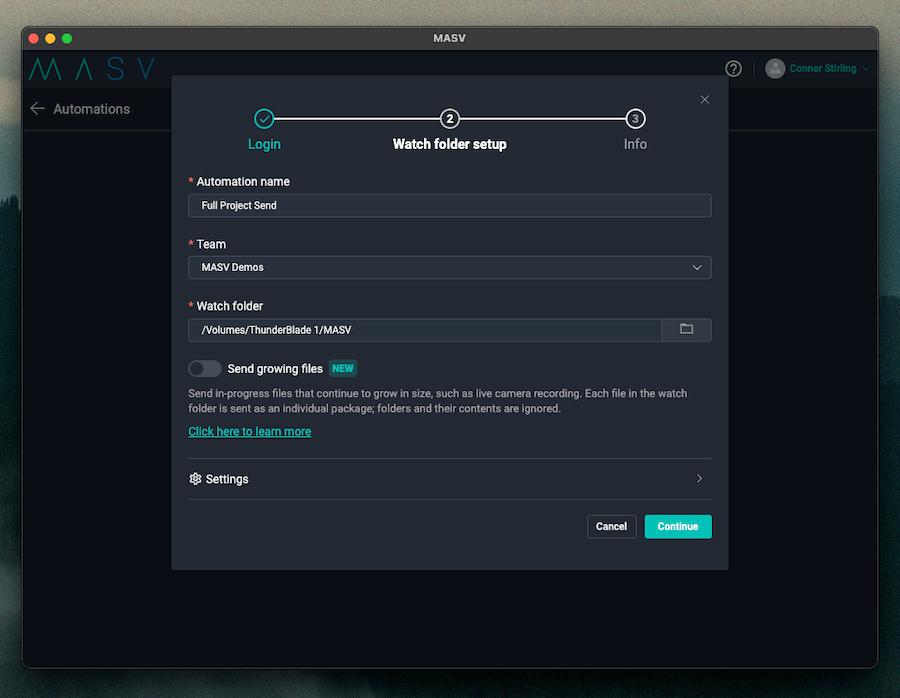
Task: Click the Settings gear icon
Action: [x=195, y=479]
